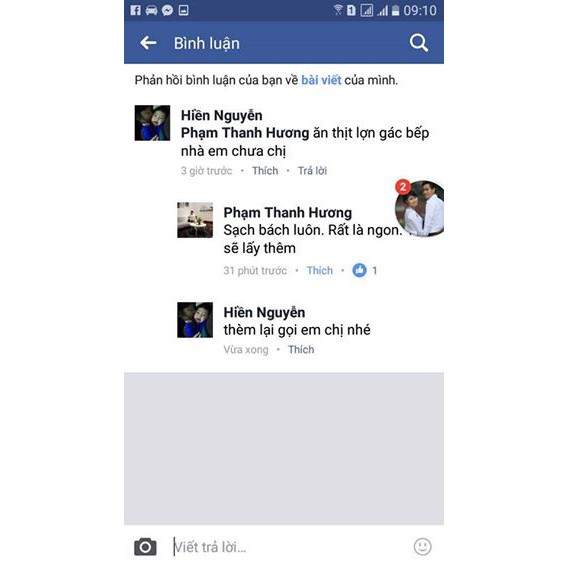Open the emoji smiley picker
Image resolution: width=568 pixels, height=568 pixels.
422,546
